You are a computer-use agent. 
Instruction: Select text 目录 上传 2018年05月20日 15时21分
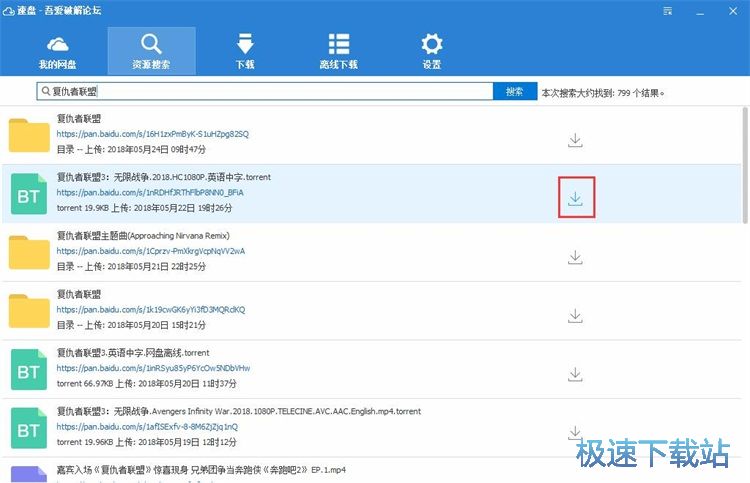[x=131, y=325]
